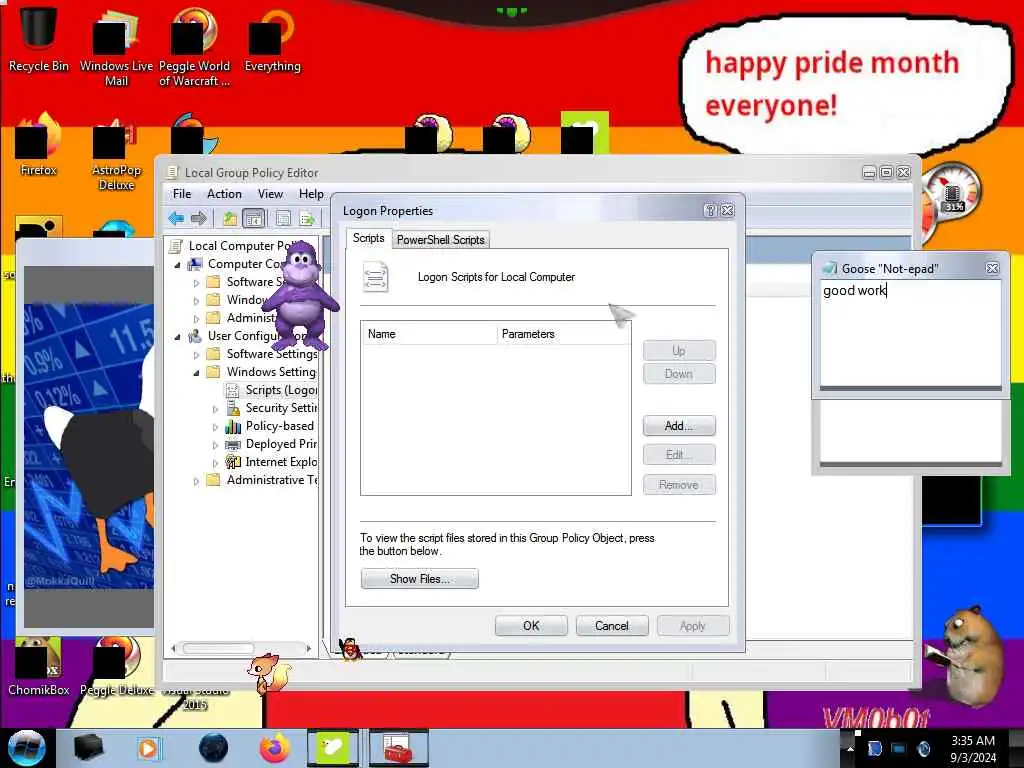The height and width of the screenshot is (768, 1024).
Task: Click the Apply button
Action: [693, 626]
